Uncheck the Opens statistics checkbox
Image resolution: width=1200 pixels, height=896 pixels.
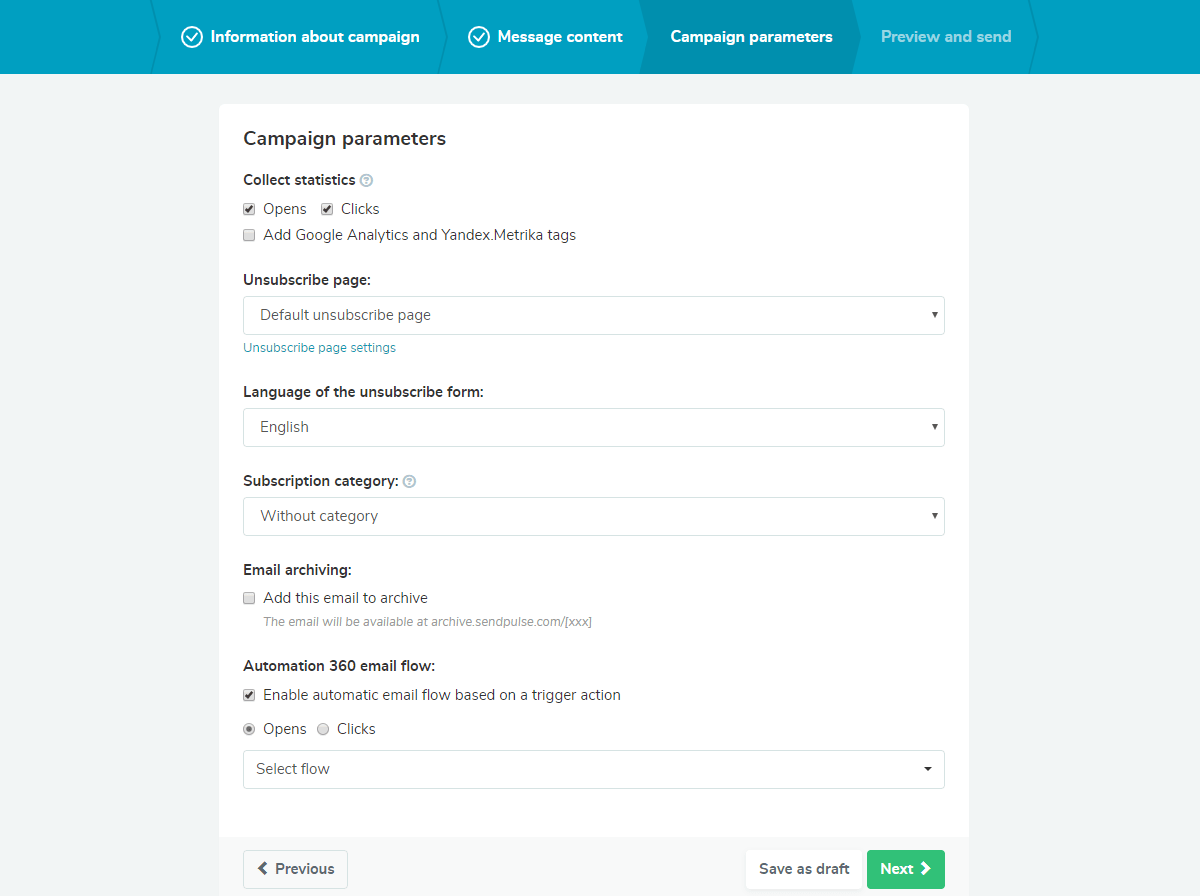click(x=249, y=209)
